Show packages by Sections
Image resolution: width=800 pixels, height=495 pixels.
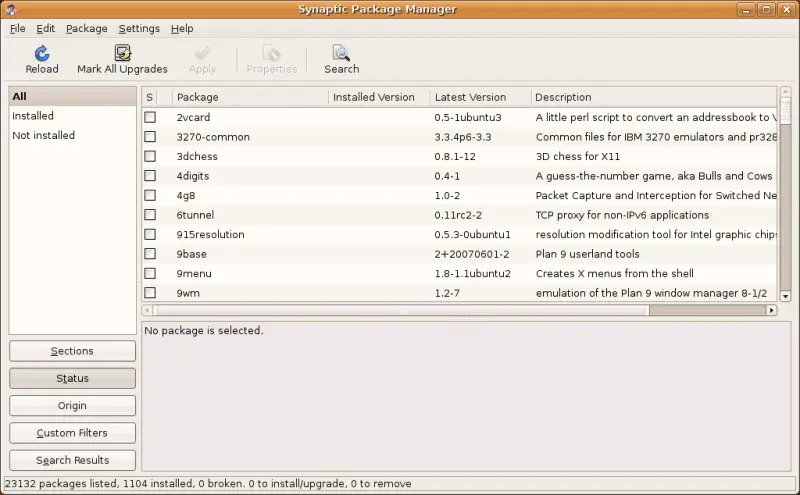(72, 351)
